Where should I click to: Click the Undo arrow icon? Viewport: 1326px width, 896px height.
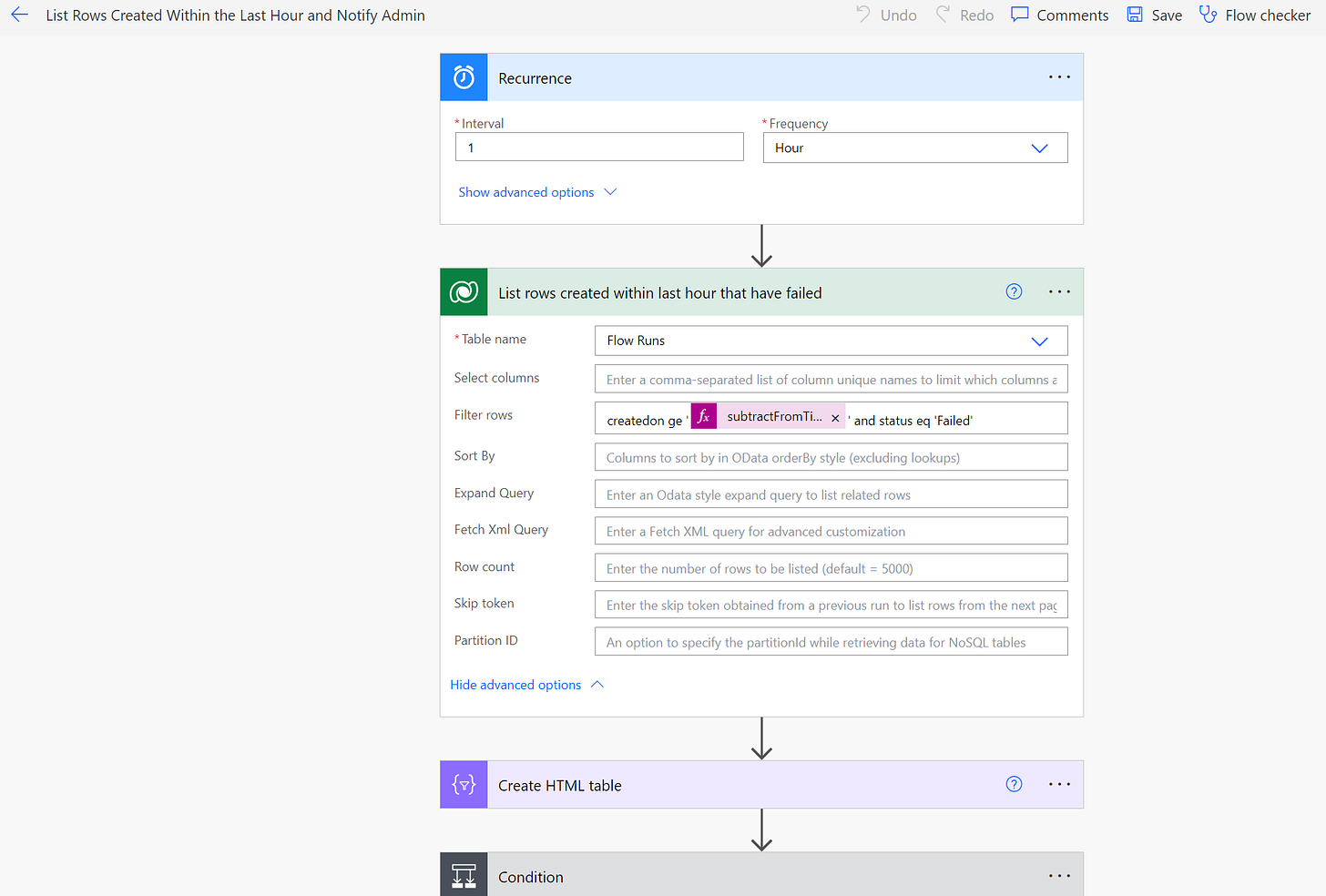[x=863, y=15]
